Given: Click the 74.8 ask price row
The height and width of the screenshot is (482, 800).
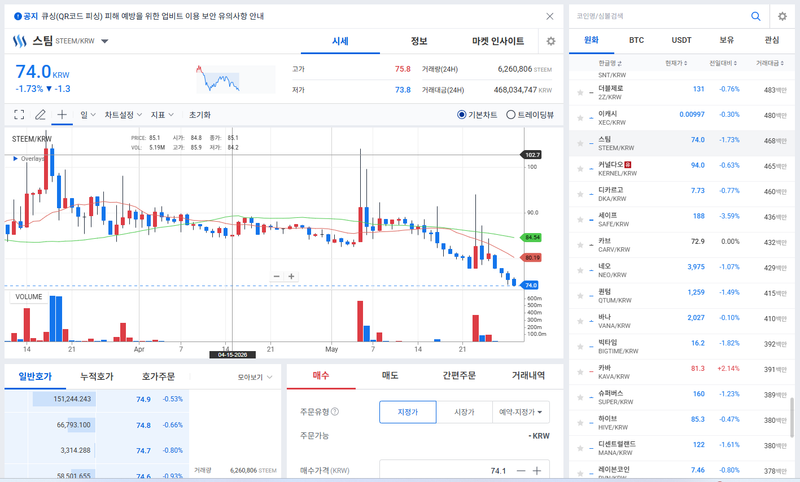Looking at the screenshot, I should (97, 425).
